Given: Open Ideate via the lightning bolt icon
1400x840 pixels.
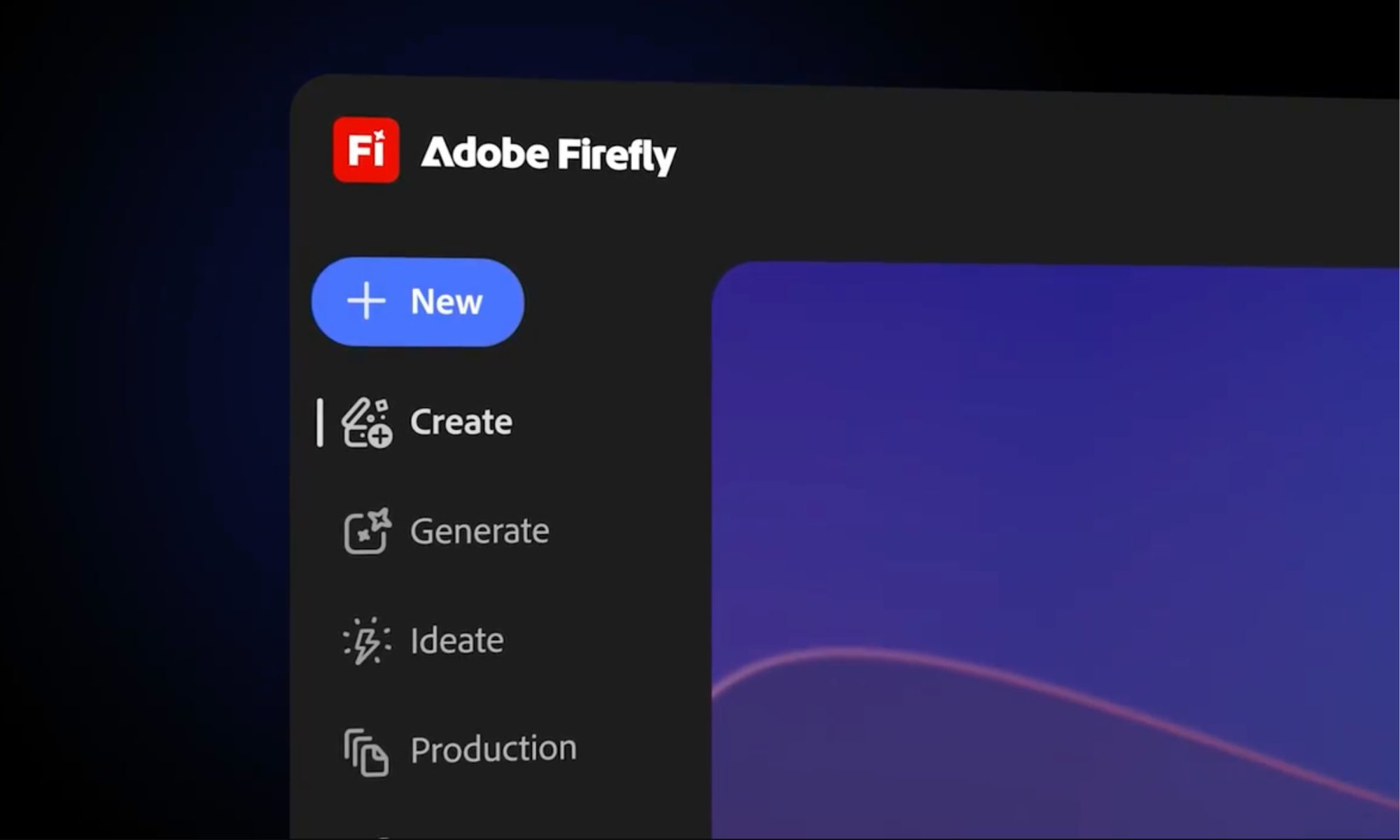Looking at the screenshot, I should pyautogui.click(x=367, y=640).
